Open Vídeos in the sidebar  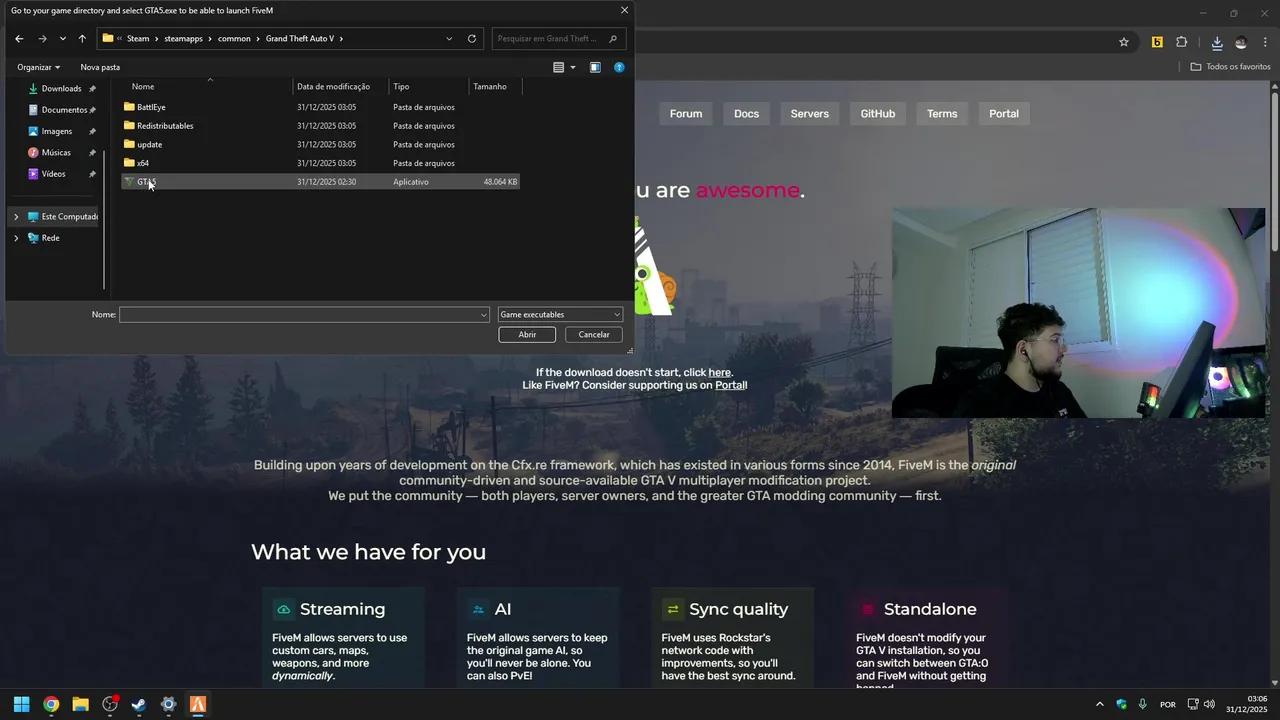[x=54, y=174]
